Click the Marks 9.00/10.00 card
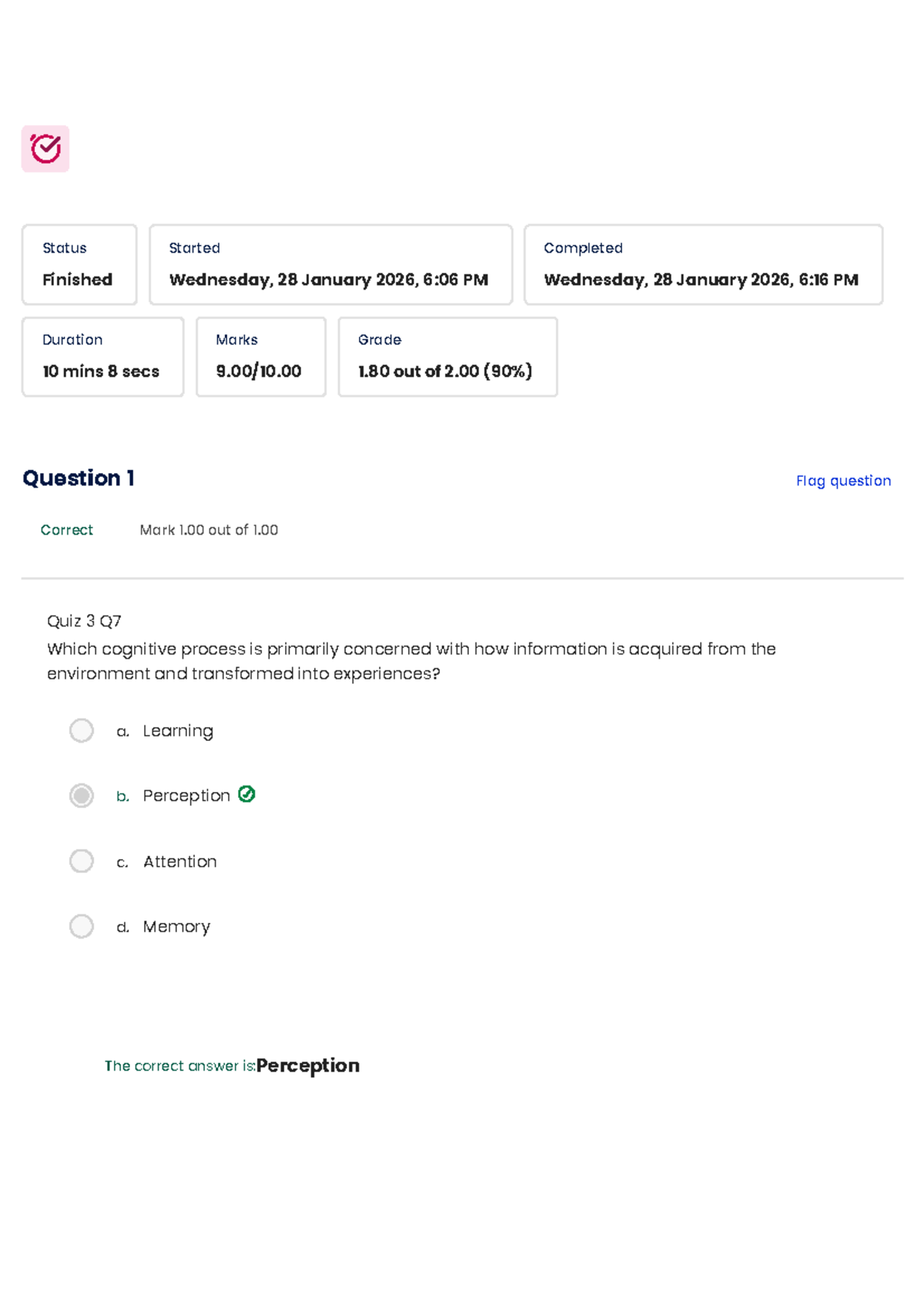 coord(261,357)
